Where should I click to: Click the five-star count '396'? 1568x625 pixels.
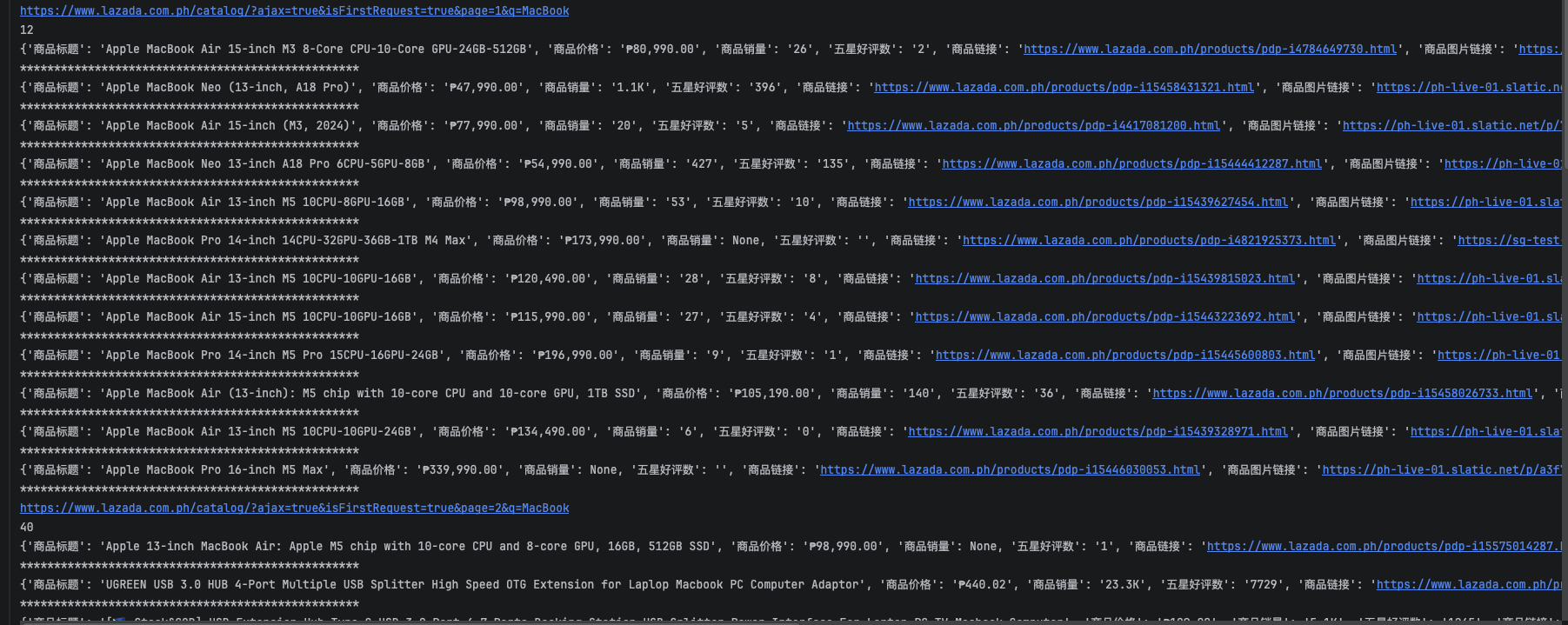(x=766, y=88)
